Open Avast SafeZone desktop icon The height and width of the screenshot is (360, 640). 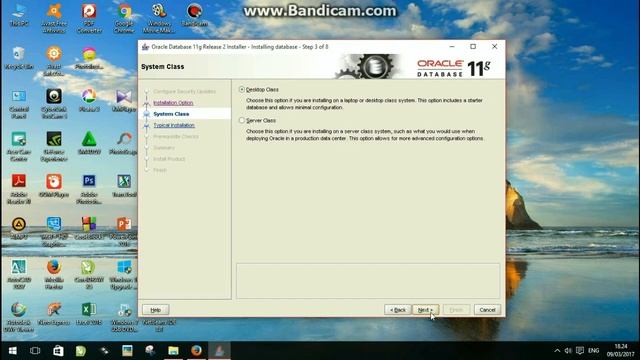pyautogui.click(x=54, y=61)
